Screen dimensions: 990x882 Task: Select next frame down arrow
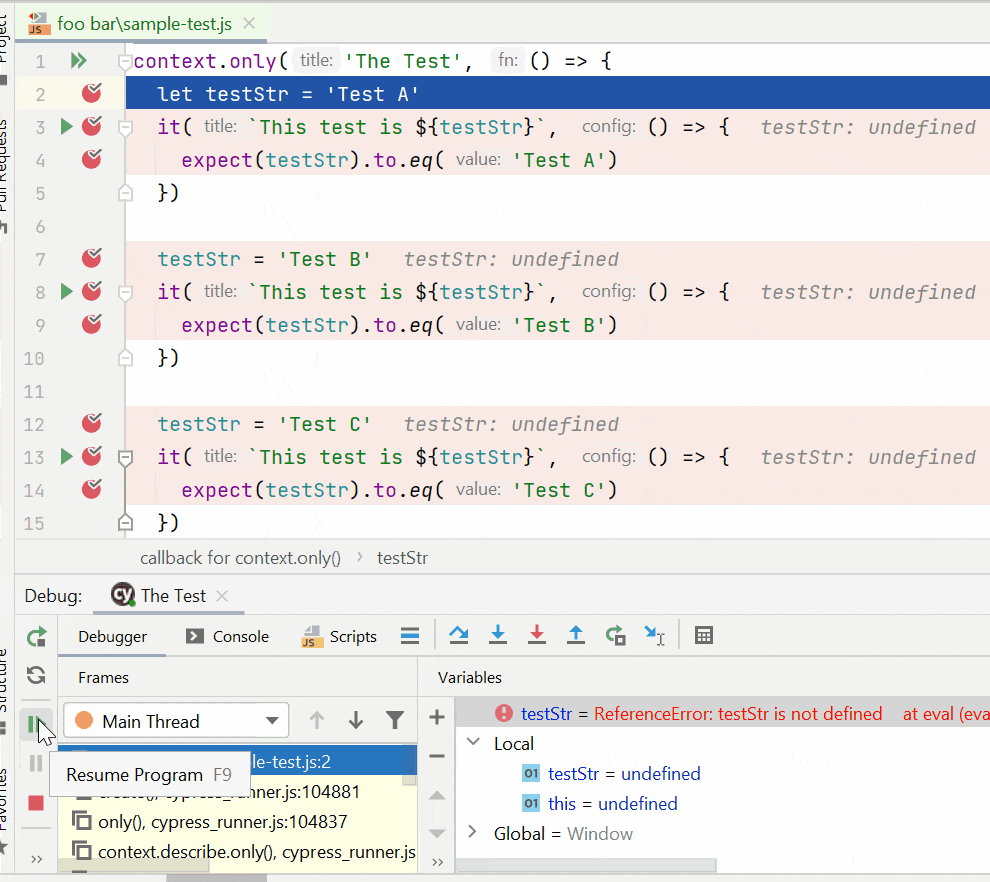click(x=356, y=720)
